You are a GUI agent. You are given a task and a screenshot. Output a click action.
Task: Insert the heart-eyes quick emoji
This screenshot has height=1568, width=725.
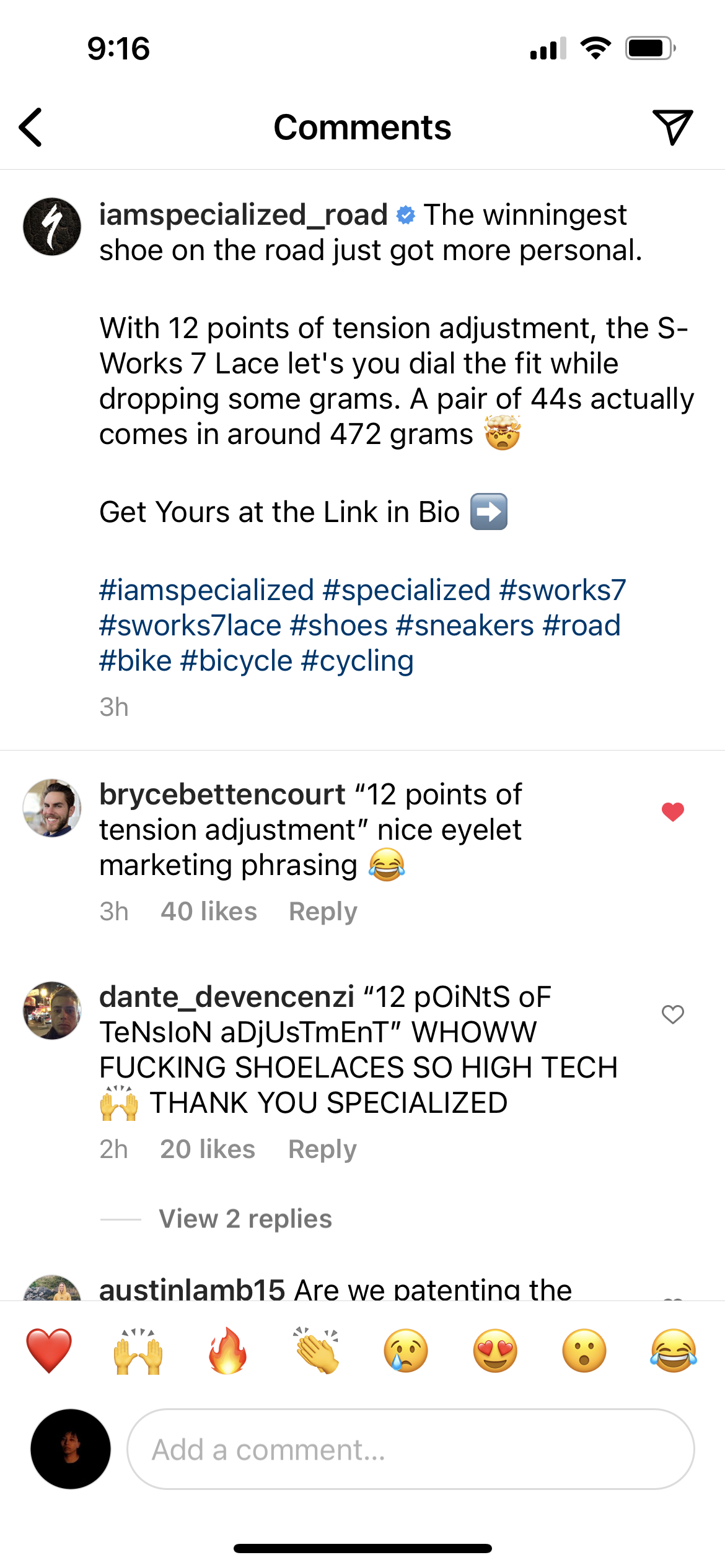(495, 1351)
